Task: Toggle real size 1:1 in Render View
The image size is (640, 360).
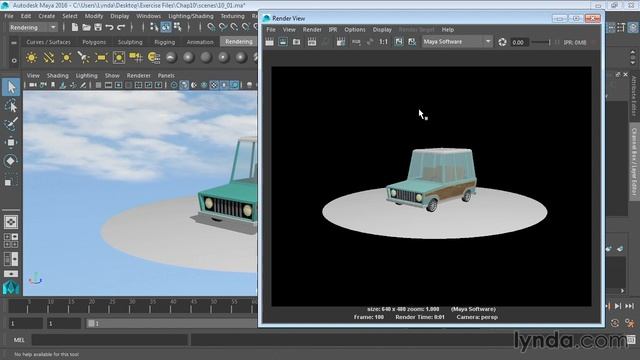Action: 383,42
